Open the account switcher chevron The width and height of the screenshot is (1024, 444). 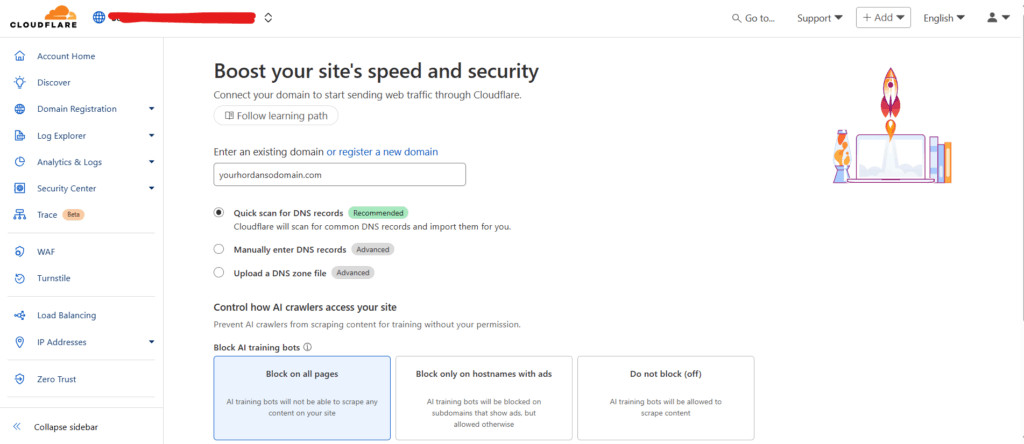click(x=268, y=18)
